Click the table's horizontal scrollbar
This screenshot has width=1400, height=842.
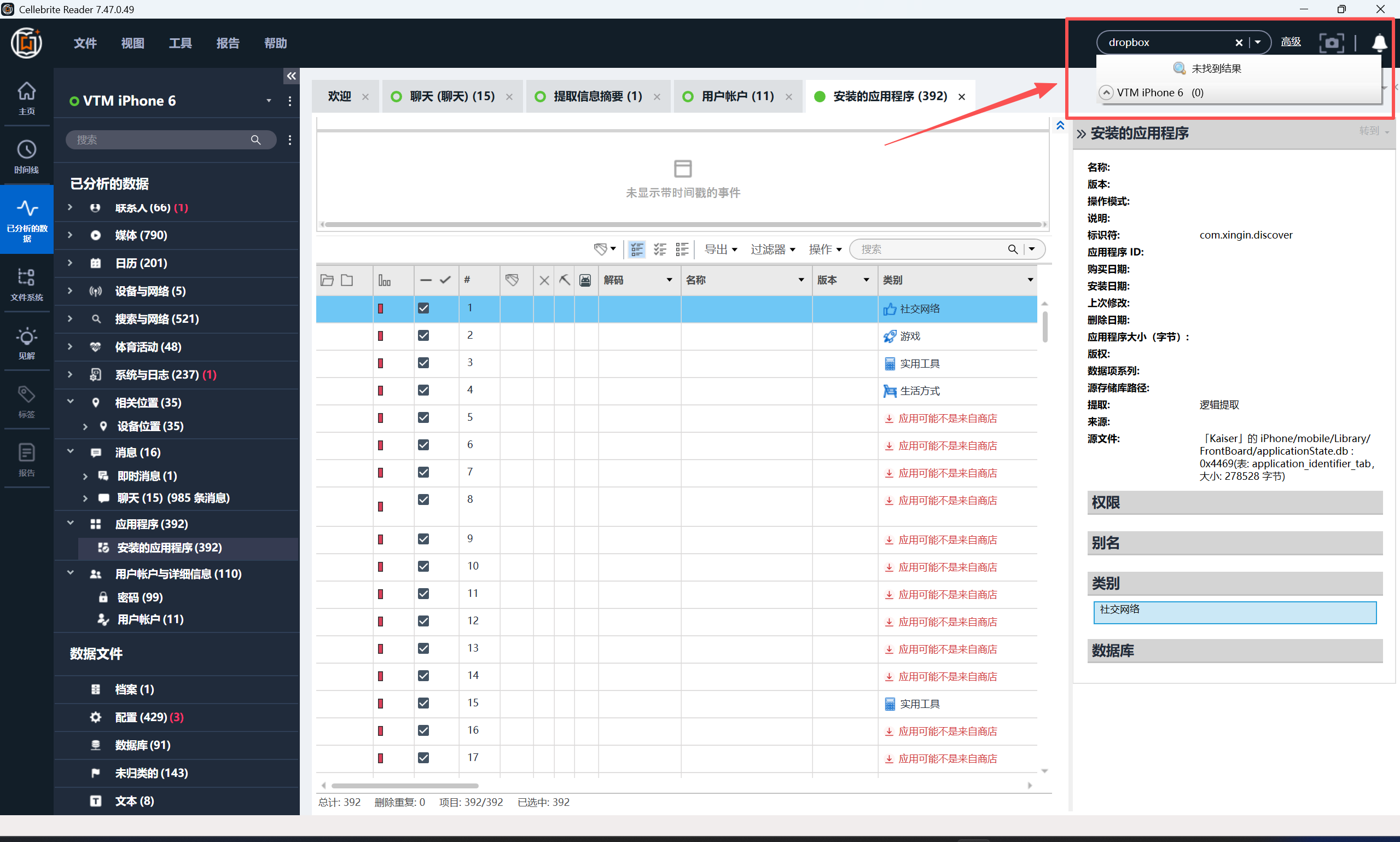(404, 786)
